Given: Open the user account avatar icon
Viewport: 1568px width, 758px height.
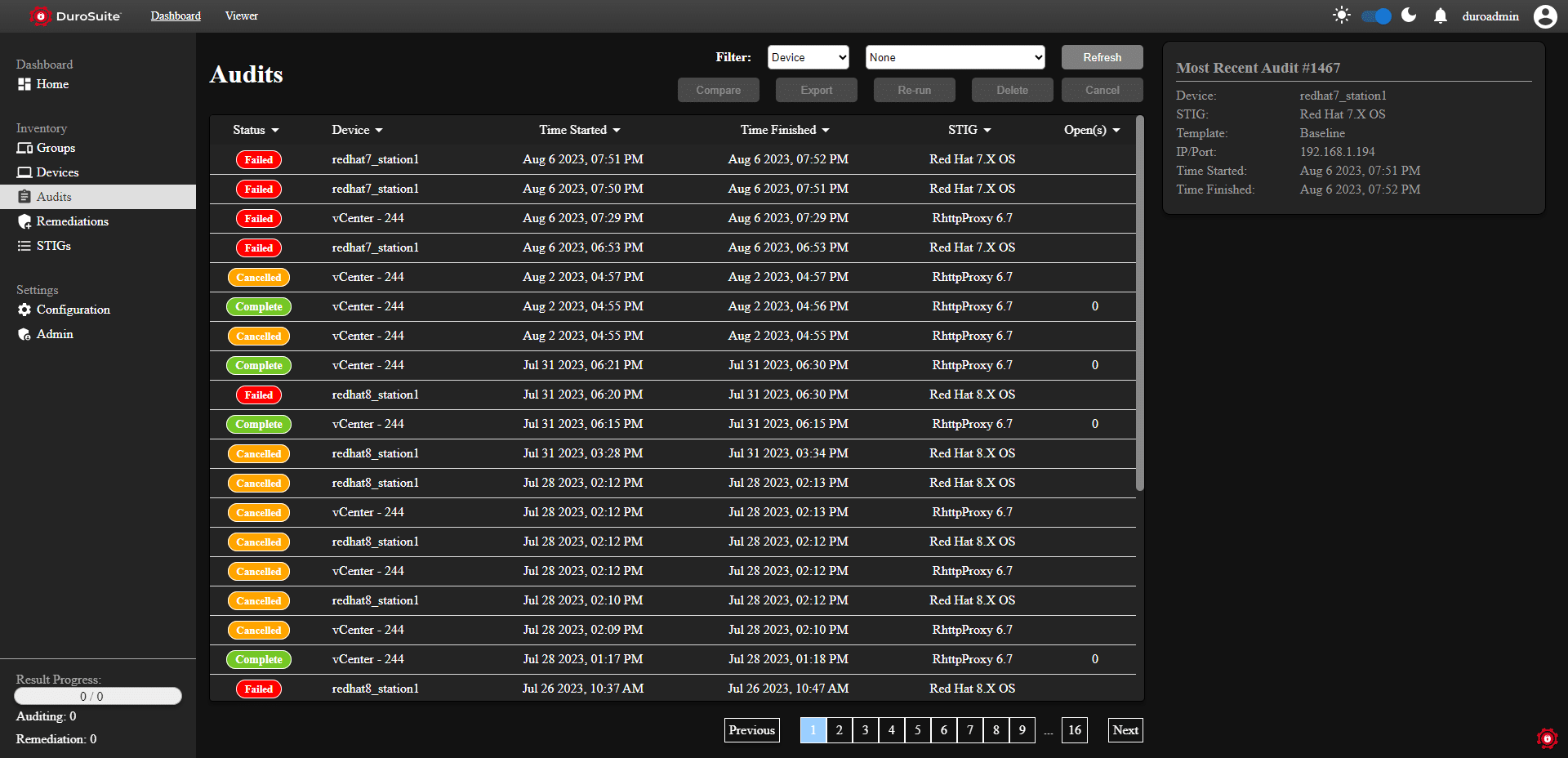Looking at the screenshot, I should (1545, 16).
